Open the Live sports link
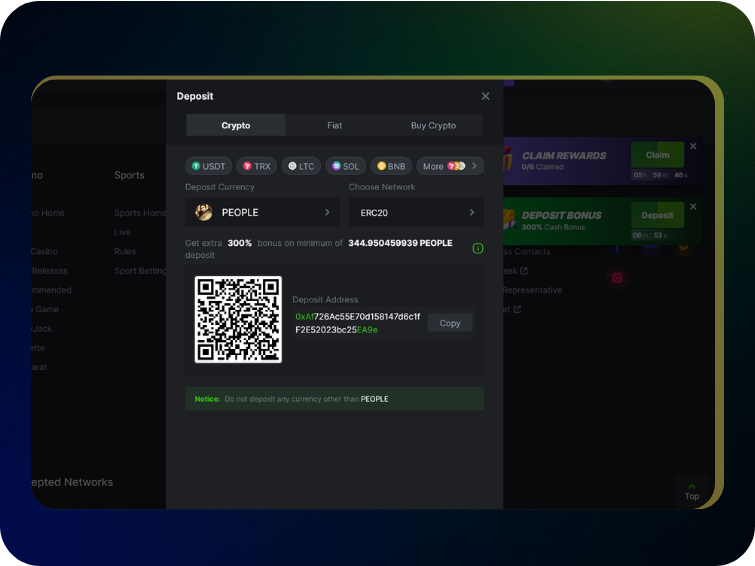755x566 pixels. coord(122,232)
